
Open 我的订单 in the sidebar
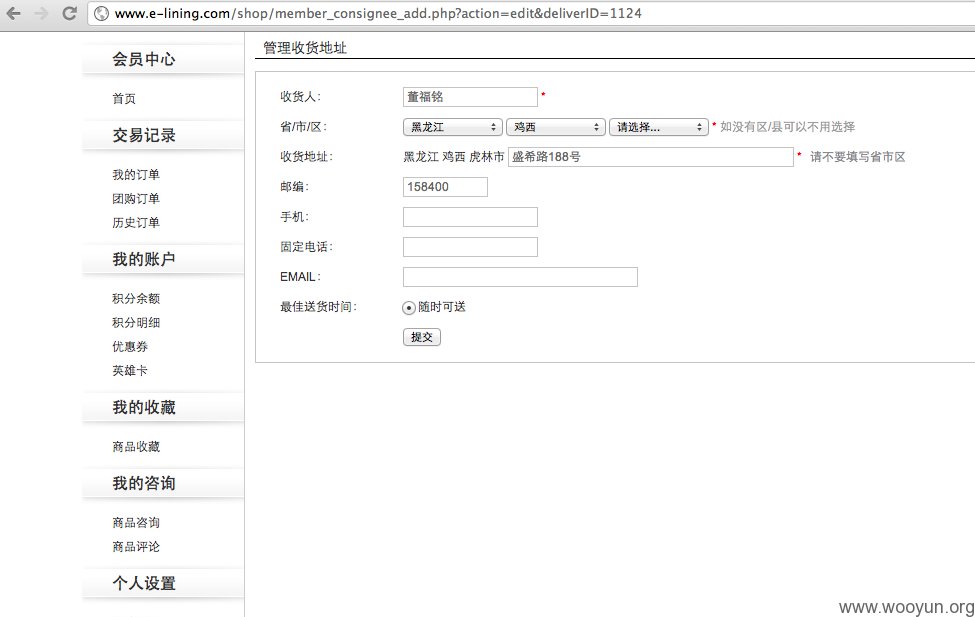(x=136, y=175)
